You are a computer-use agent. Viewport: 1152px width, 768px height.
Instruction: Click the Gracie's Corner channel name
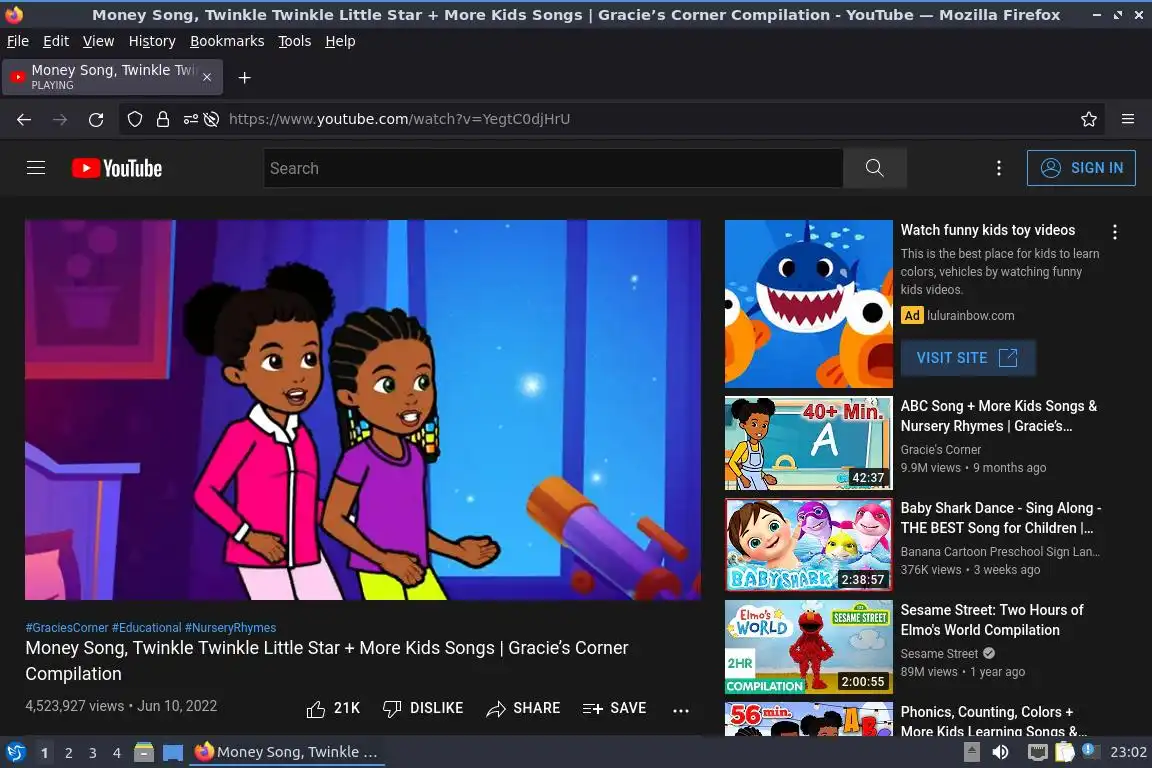pos(940,450)
